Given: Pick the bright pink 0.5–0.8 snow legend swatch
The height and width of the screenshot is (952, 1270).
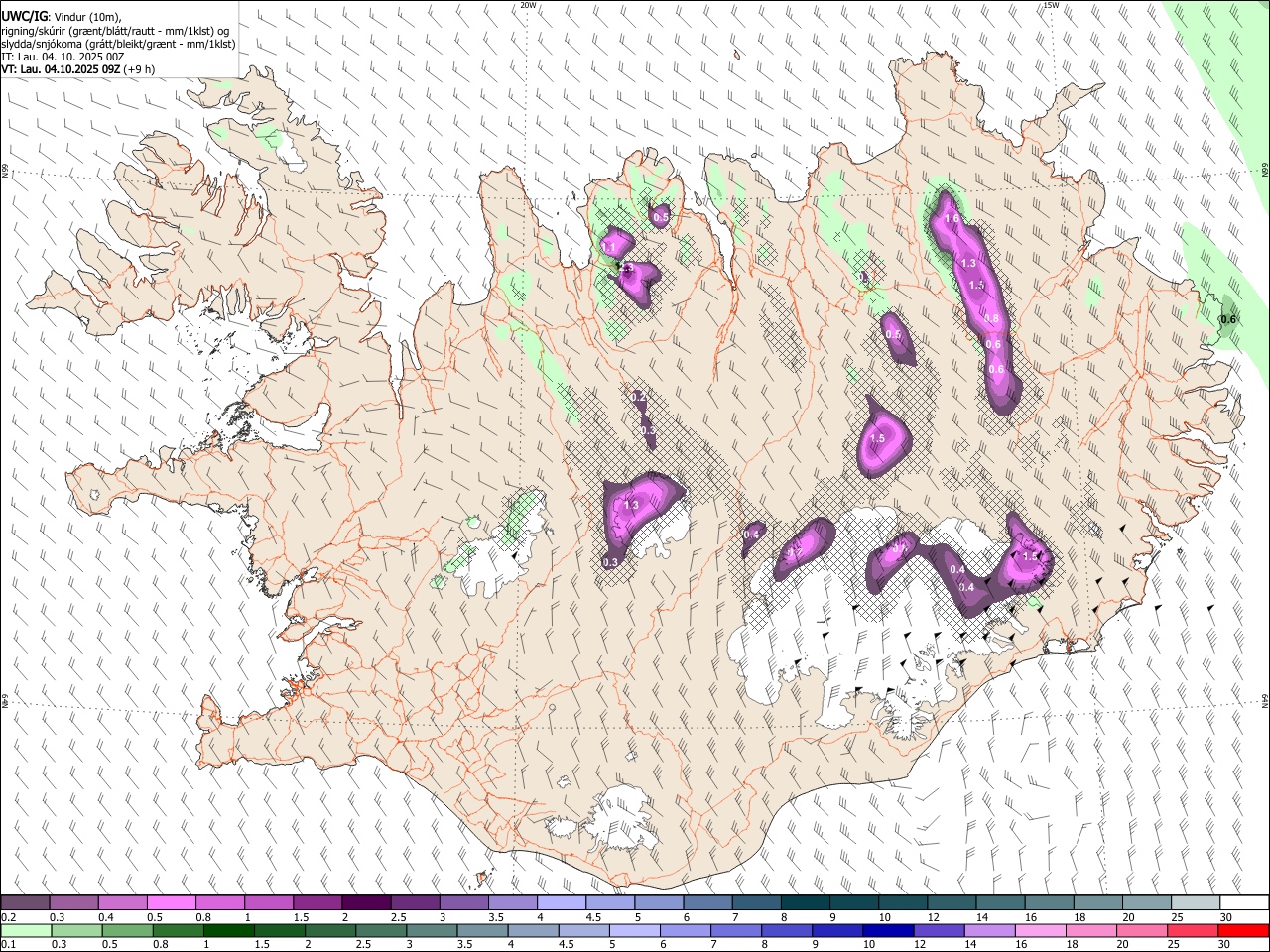Looking at the screenshot, I should [171, 903].
